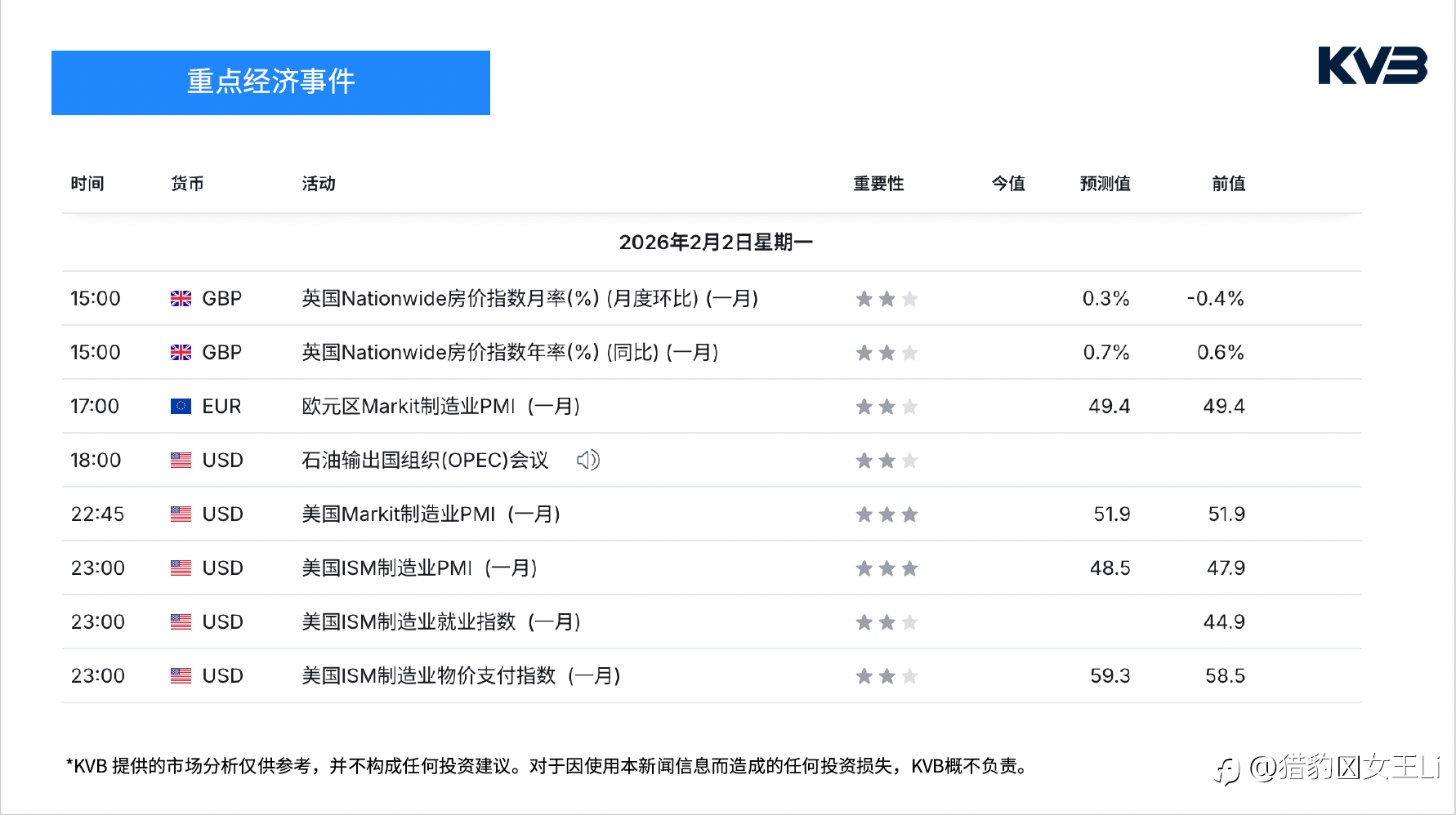Click the 重点经济事件 blue banner
The height and width of the screenshot is (815, 1456).
[270, 82]
